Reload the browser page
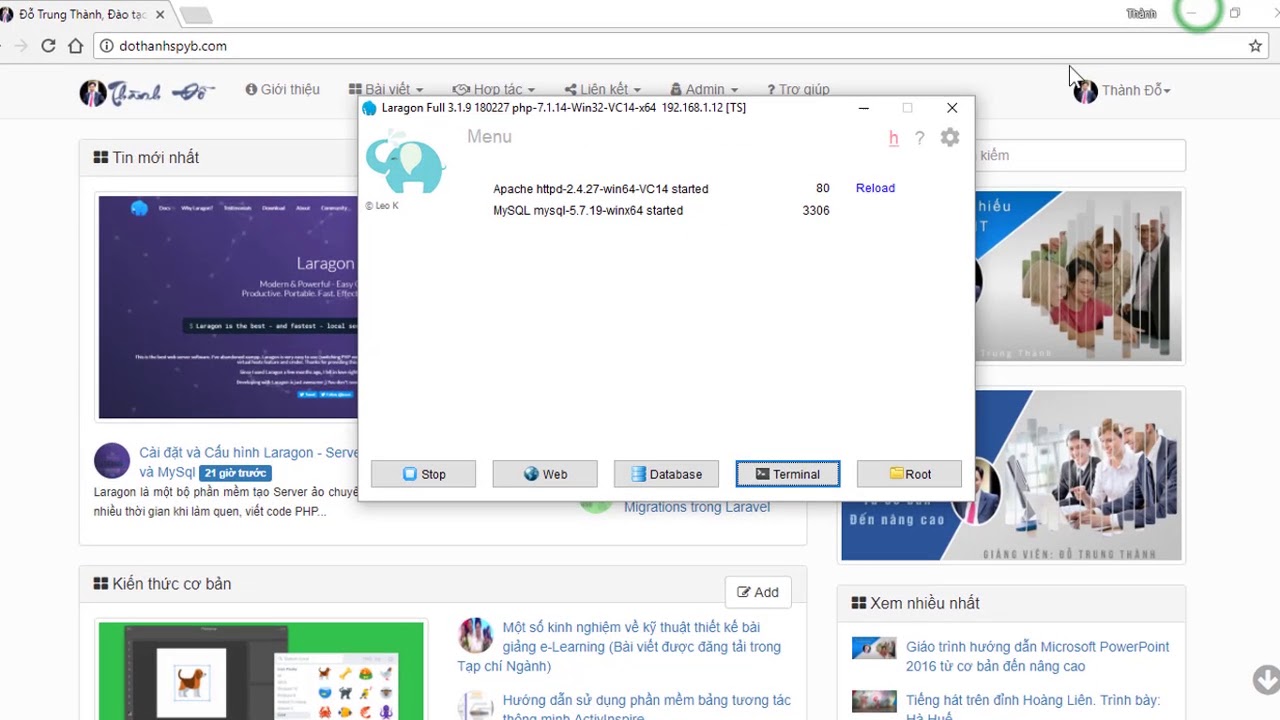Viewport: 1280px width, 720px height. (x=48, y=46)
